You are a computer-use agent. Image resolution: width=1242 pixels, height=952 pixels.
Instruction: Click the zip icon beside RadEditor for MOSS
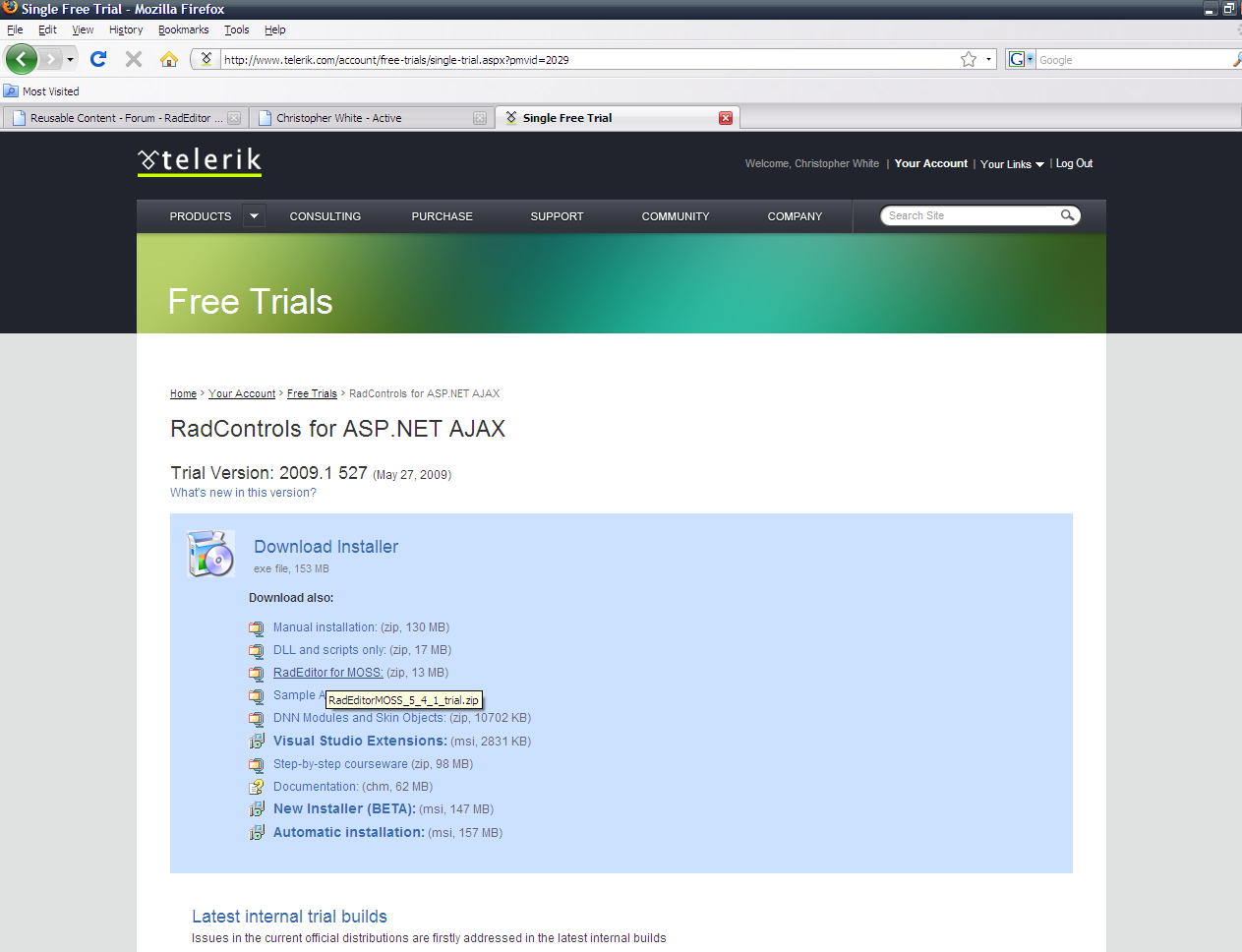(257, 673)
